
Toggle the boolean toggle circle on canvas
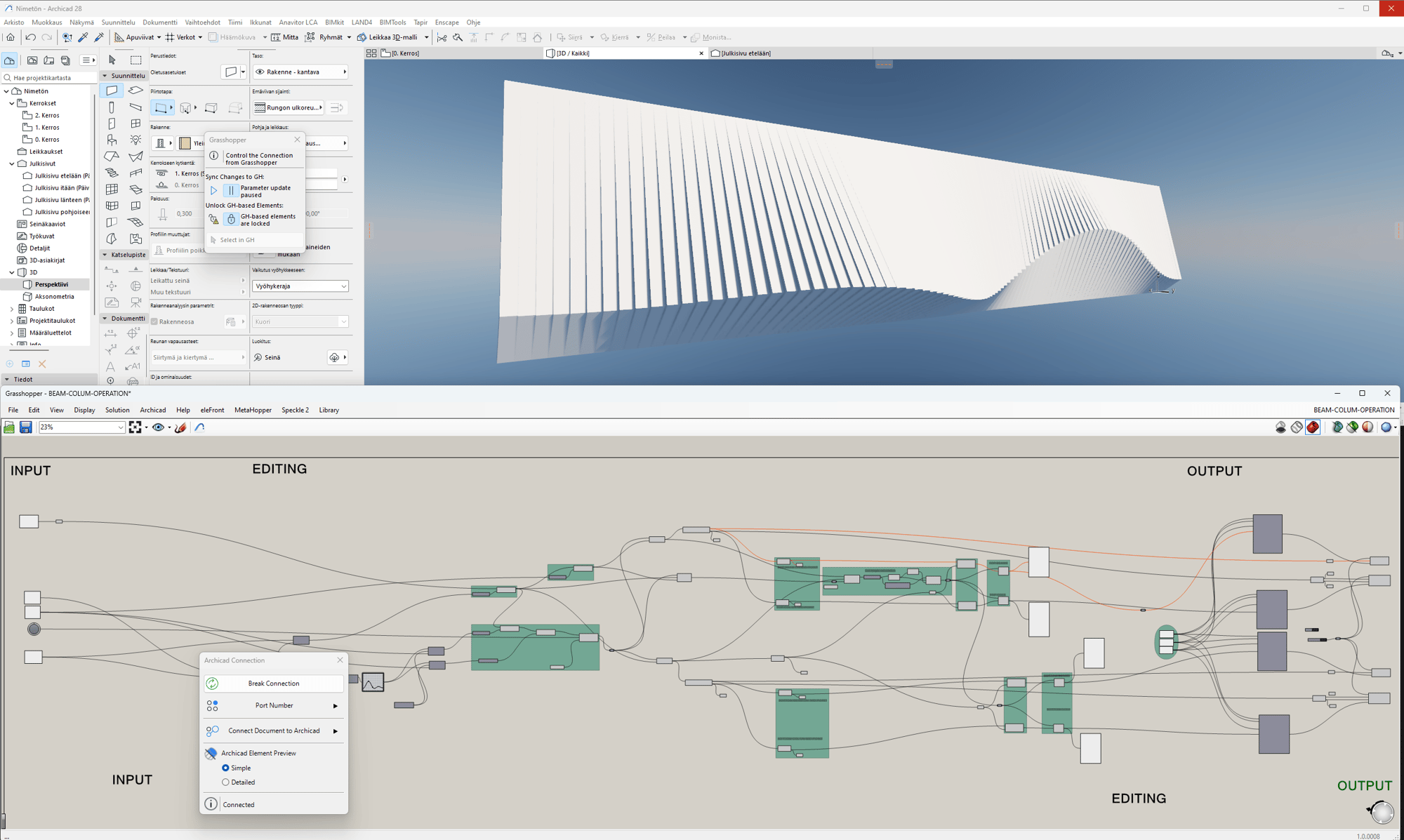point(34,629)
